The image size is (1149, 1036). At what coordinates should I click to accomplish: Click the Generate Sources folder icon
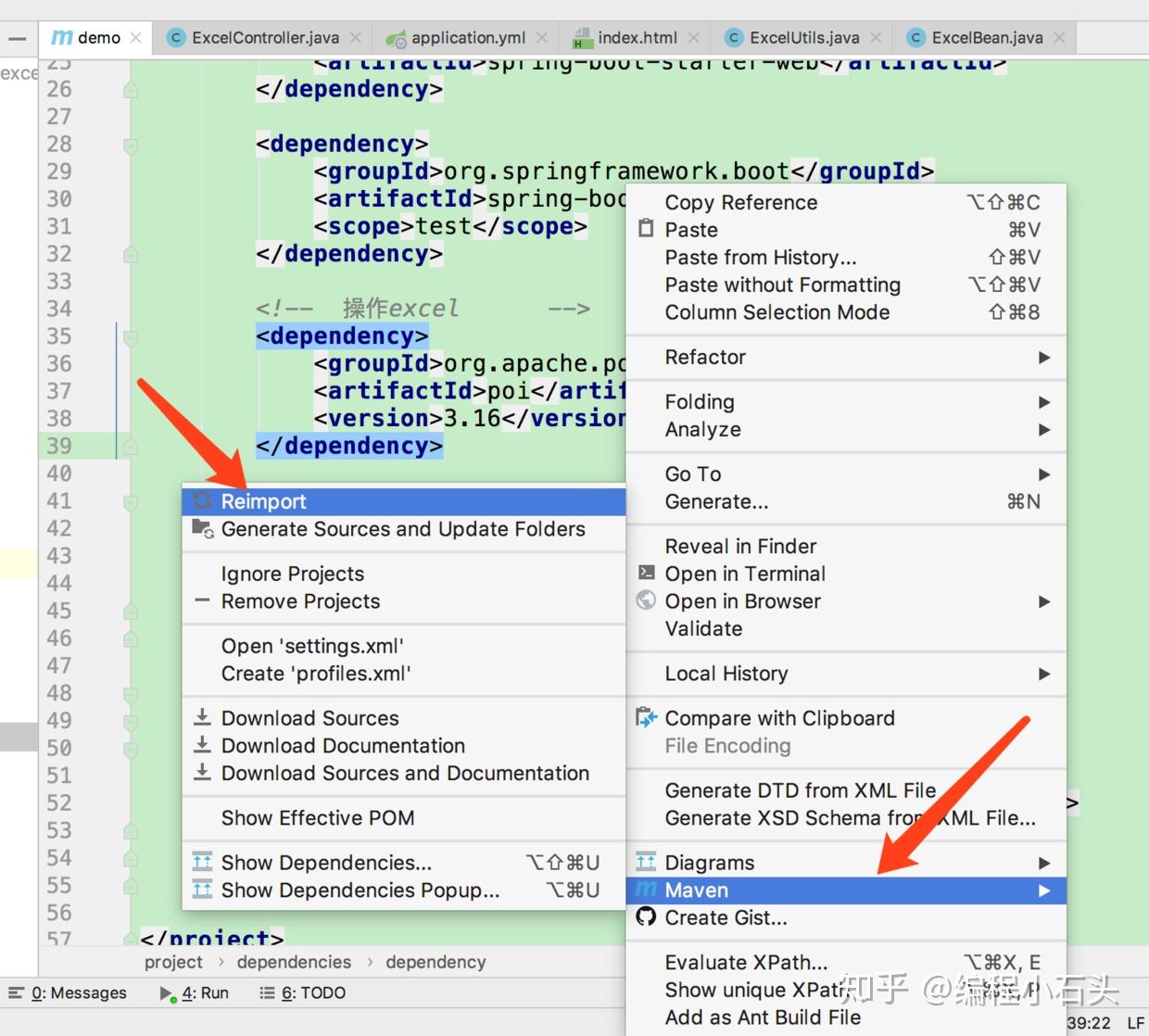(202, 529)
